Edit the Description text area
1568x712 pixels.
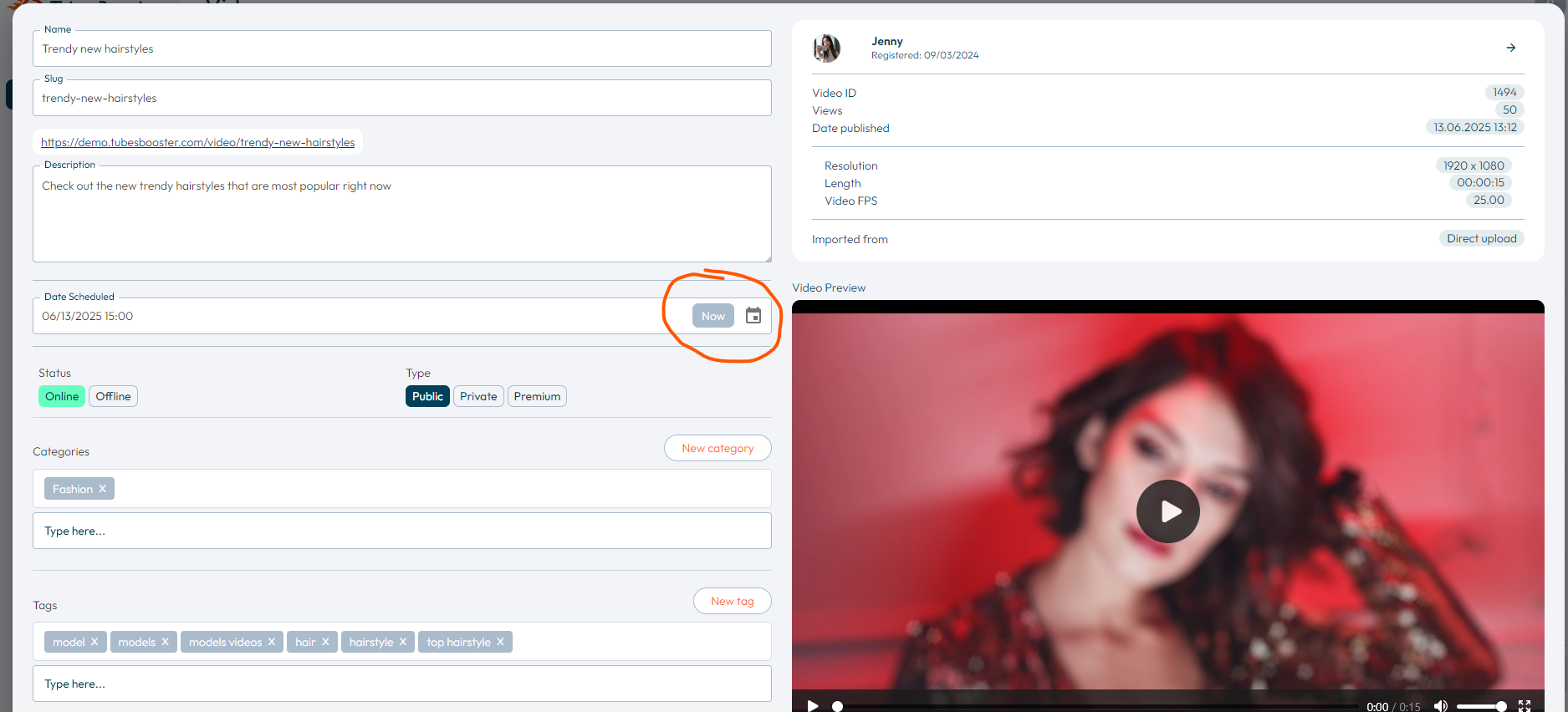click(402, 214)
